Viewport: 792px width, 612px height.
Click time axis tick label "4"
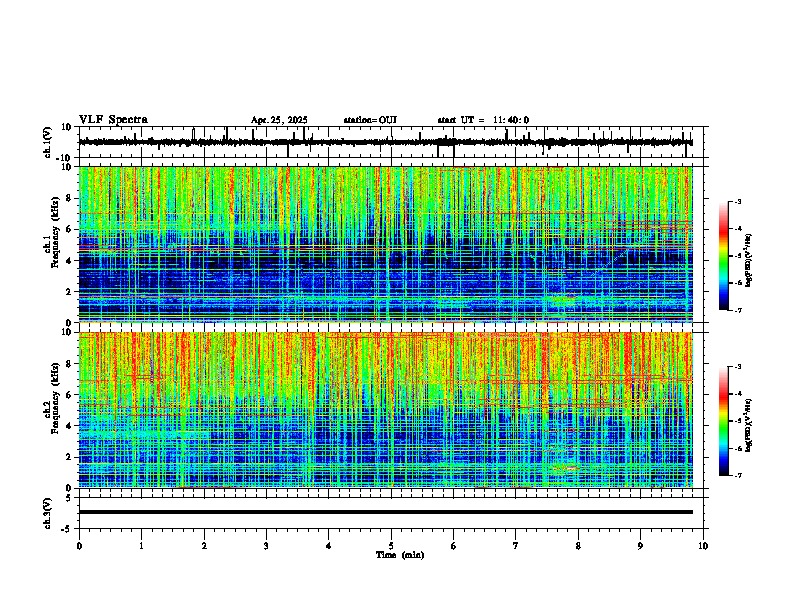(328, 546)
